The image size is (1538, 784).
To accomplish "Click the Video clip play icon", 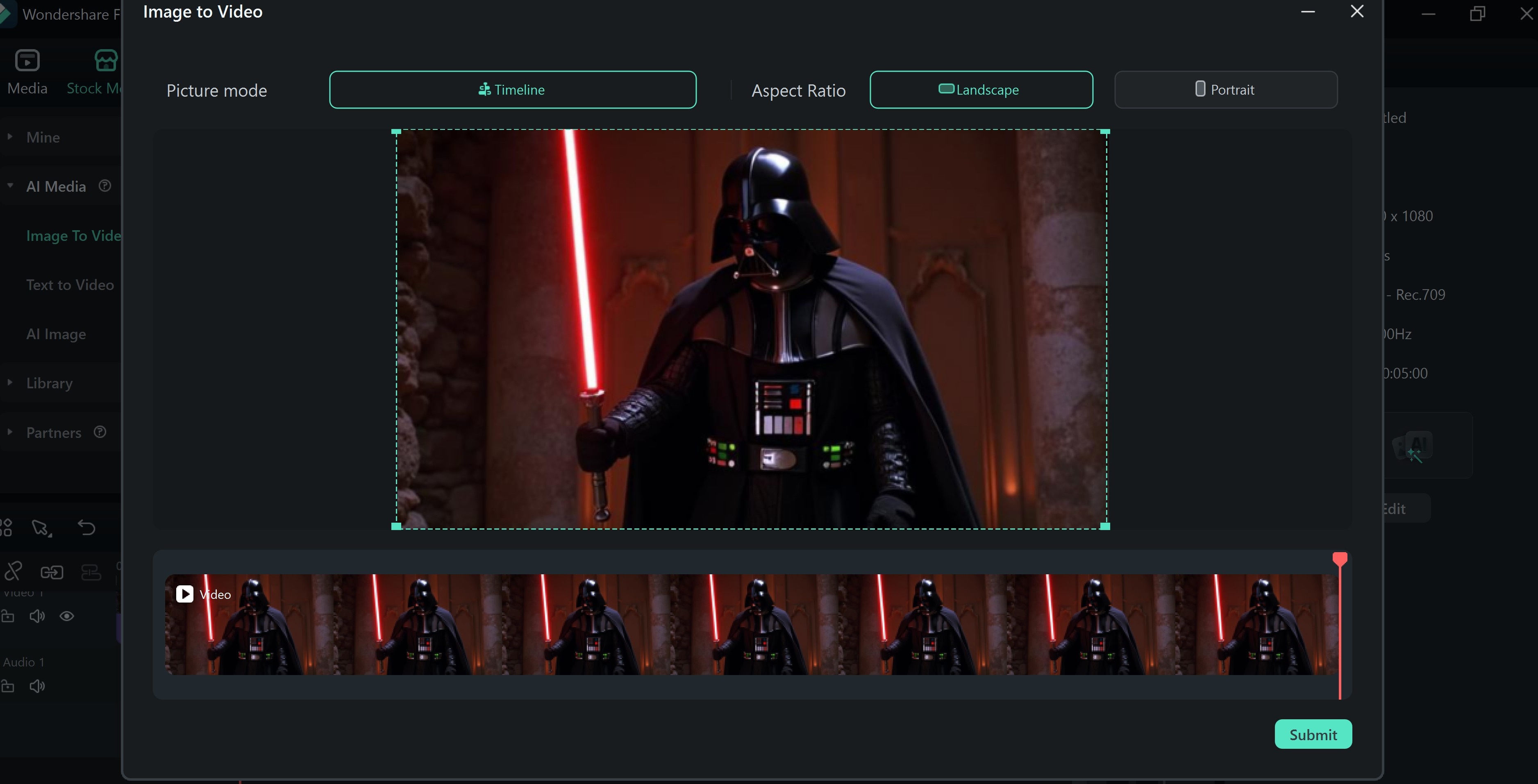I will coord(184,594).
